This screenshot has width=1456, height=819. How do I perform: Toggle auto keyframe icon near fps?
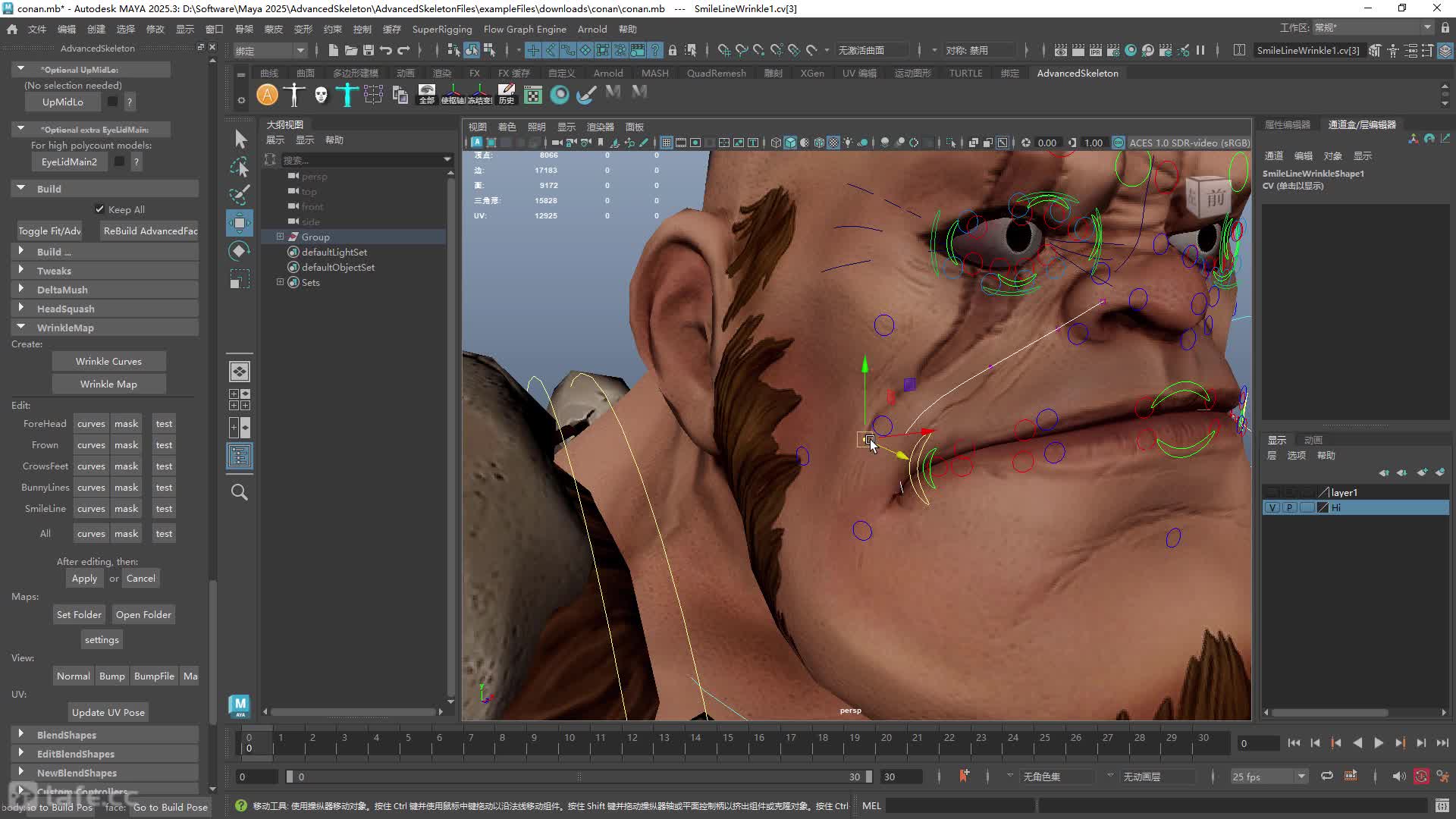(1421, 776)
